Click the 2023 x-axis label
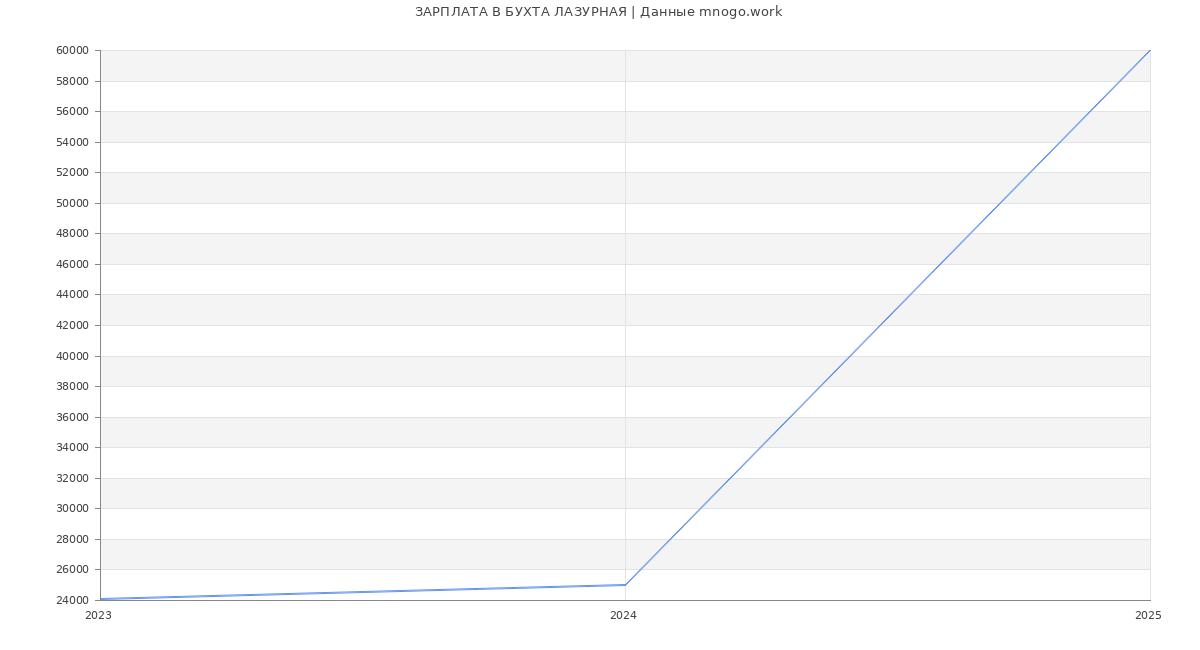Screen dimensions: 1200x650 coord(98,616)
